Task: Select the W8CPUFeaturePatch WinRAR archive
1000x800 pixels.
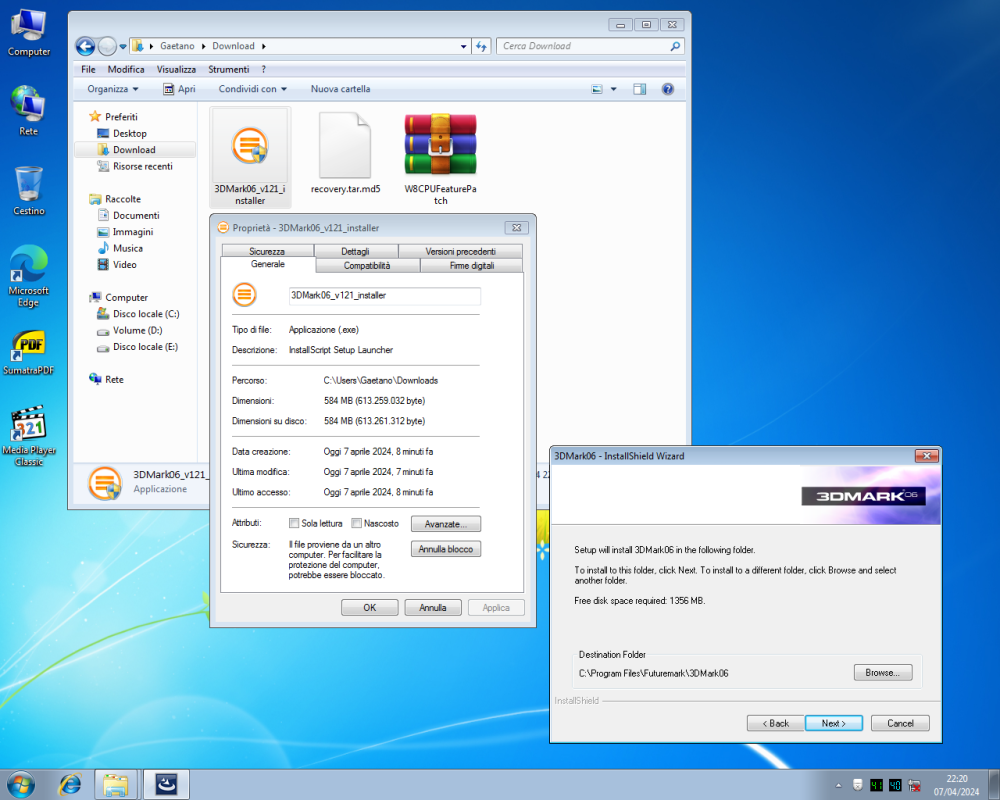Action: [439, 145]
